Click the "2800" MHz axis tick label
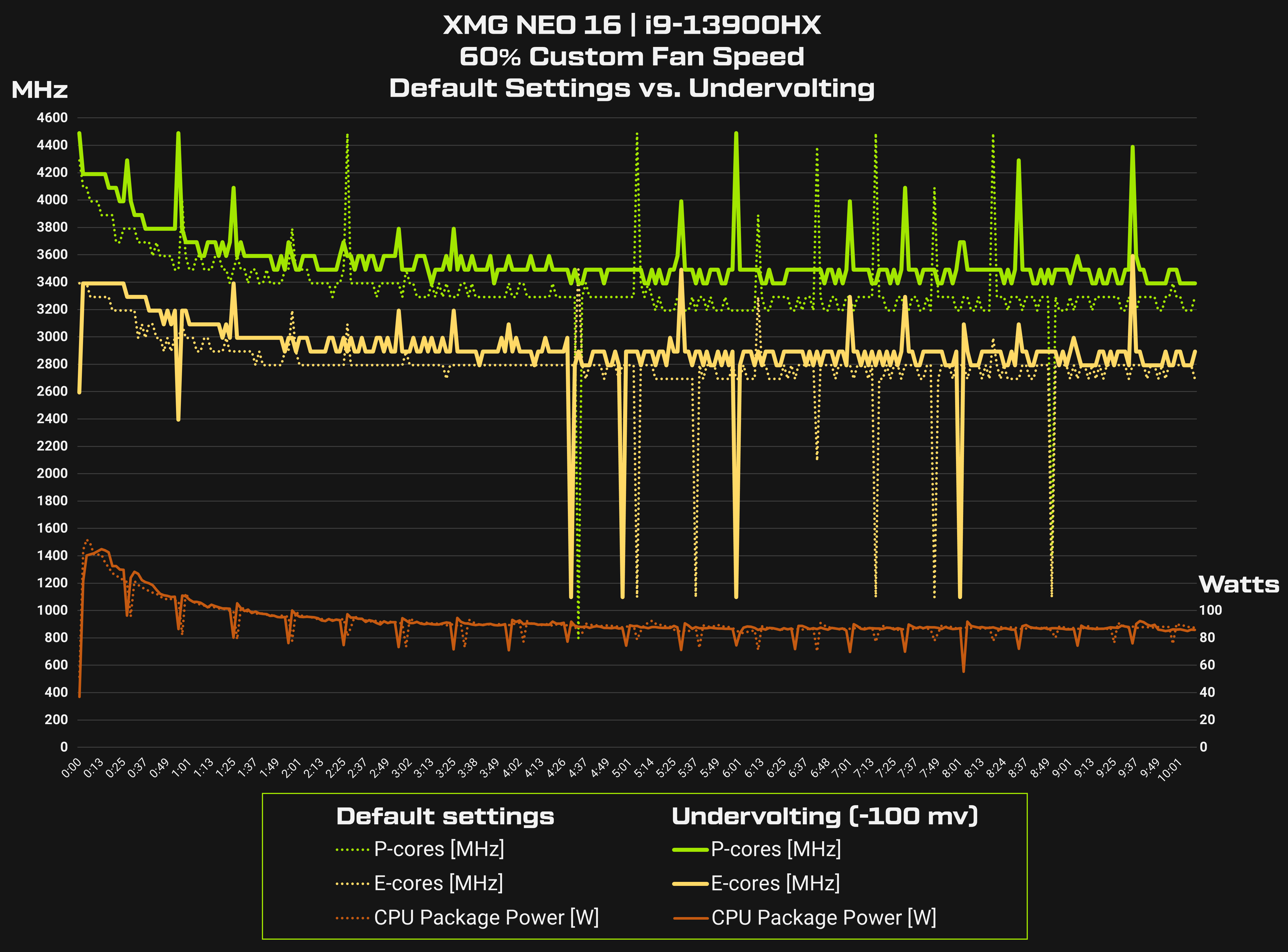Screen dimensions: 1288x952 coord(52,364)
